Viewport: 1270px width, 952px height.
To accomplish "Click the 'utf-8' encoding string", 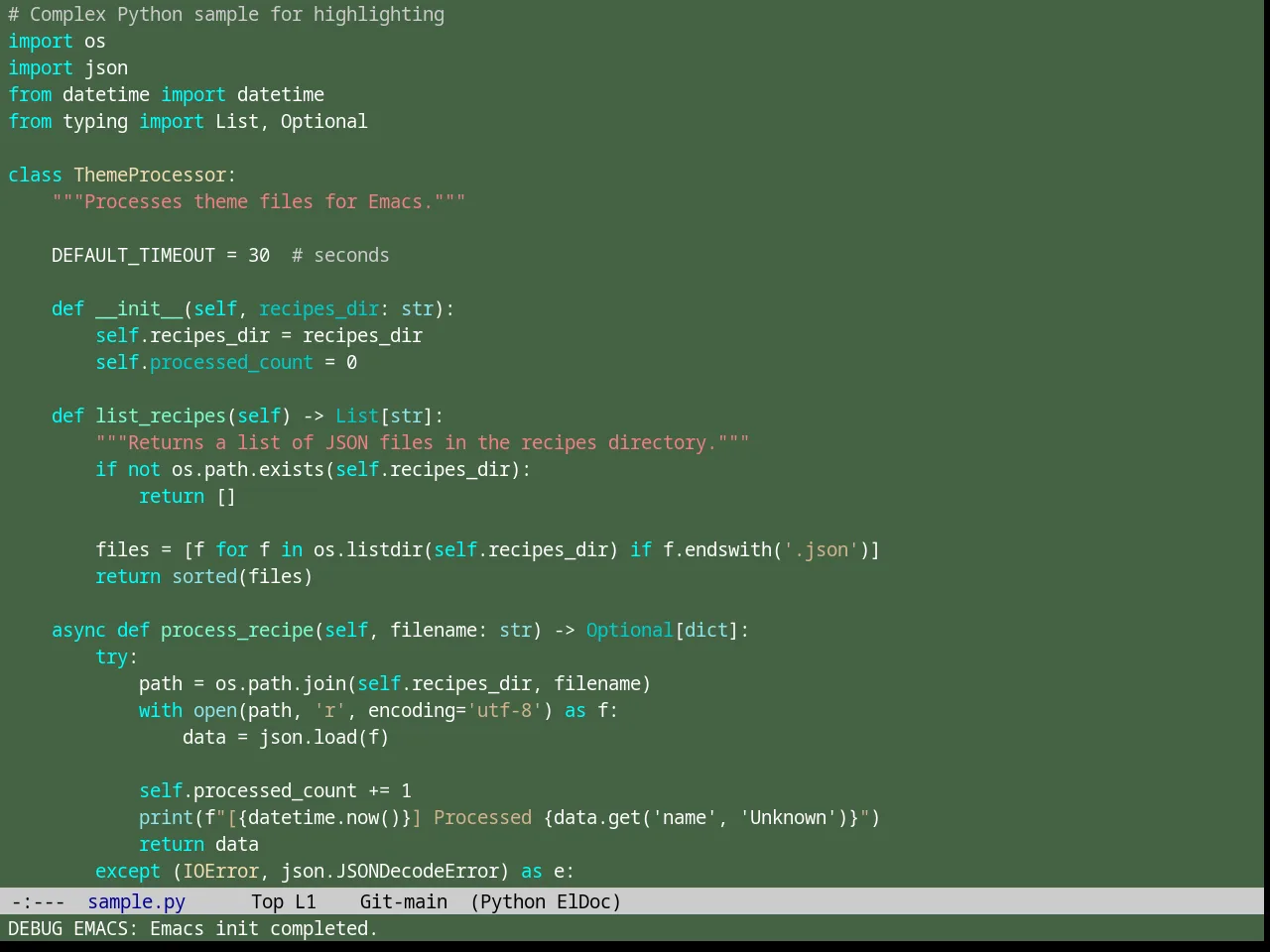I will (x=505, y=710).
